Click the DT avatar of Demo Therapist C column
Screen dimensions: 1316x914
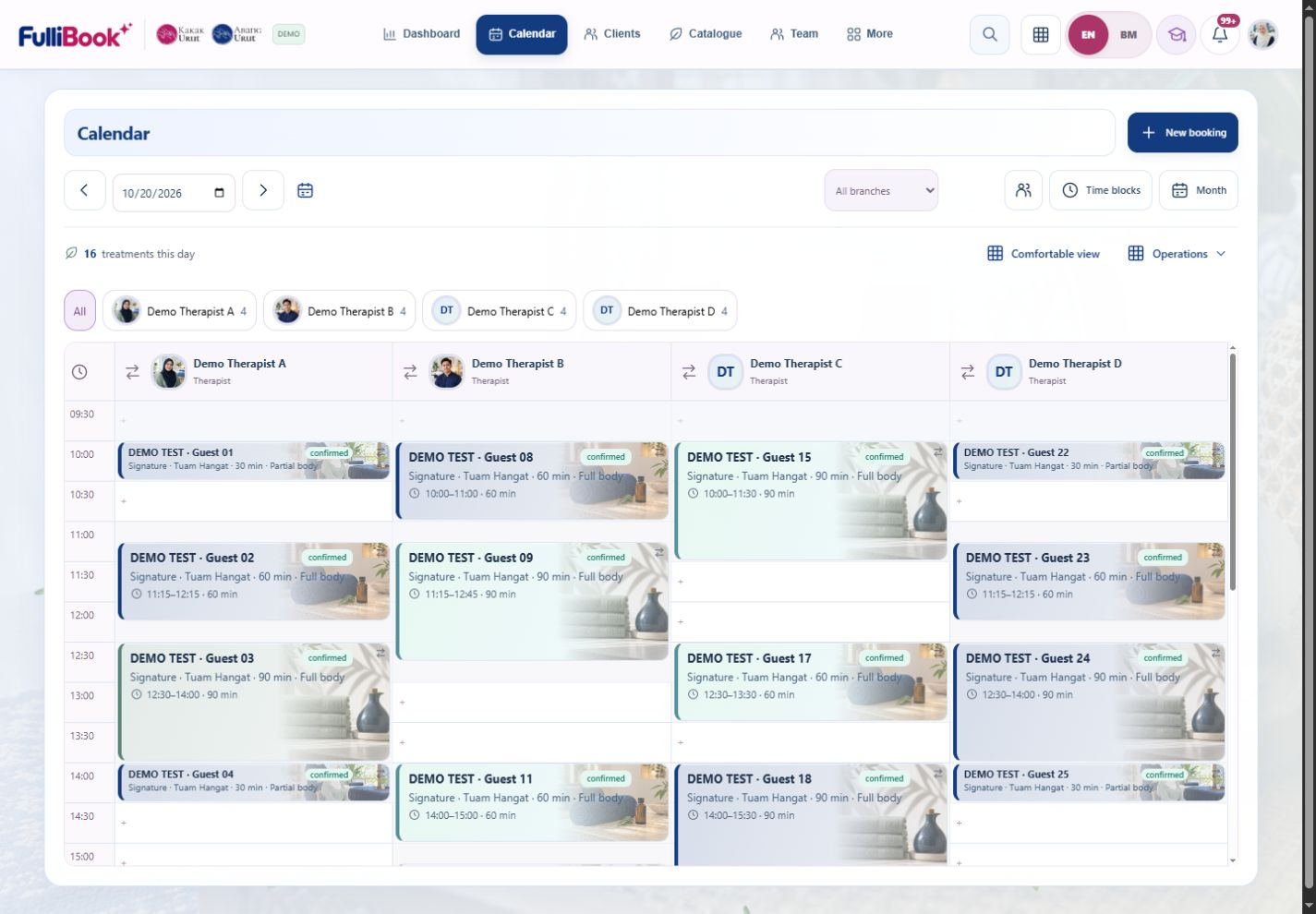726,372
